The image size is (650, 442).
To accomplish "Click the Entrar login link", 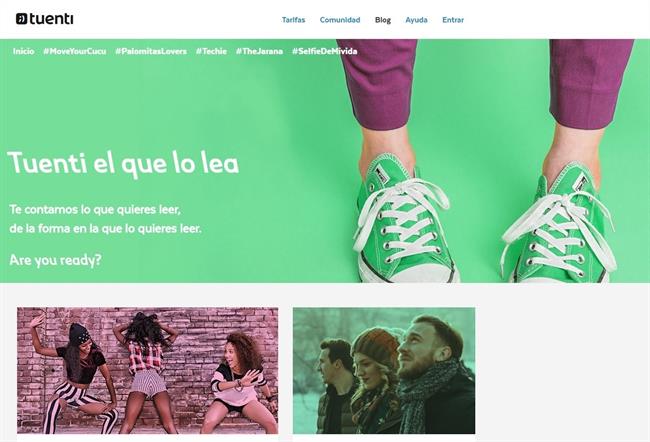I will [x=453, y=20].
